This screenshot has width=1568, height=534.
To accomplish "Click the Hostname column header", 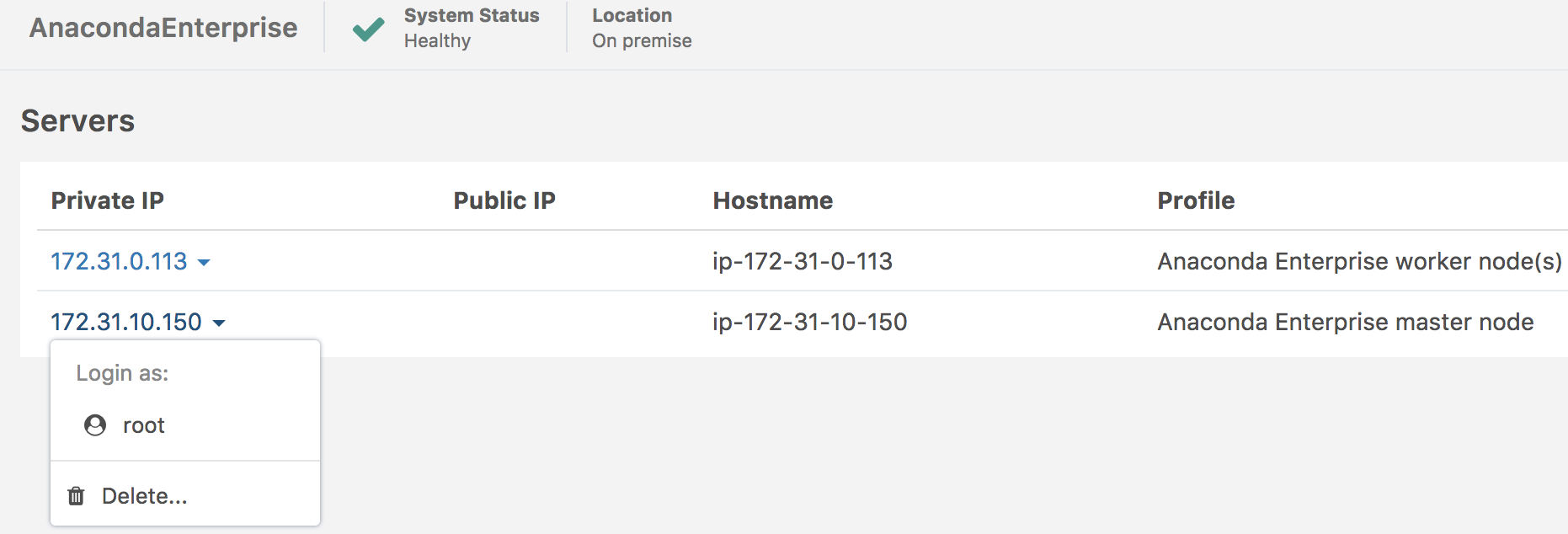I will (x=772, y=200).
